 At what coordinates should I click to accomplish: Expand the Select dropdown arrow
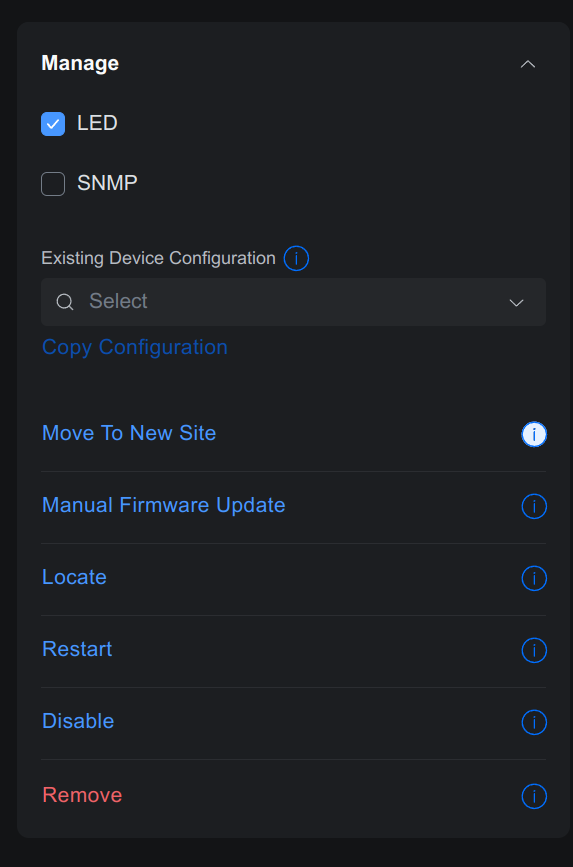(x=516, y=302)
